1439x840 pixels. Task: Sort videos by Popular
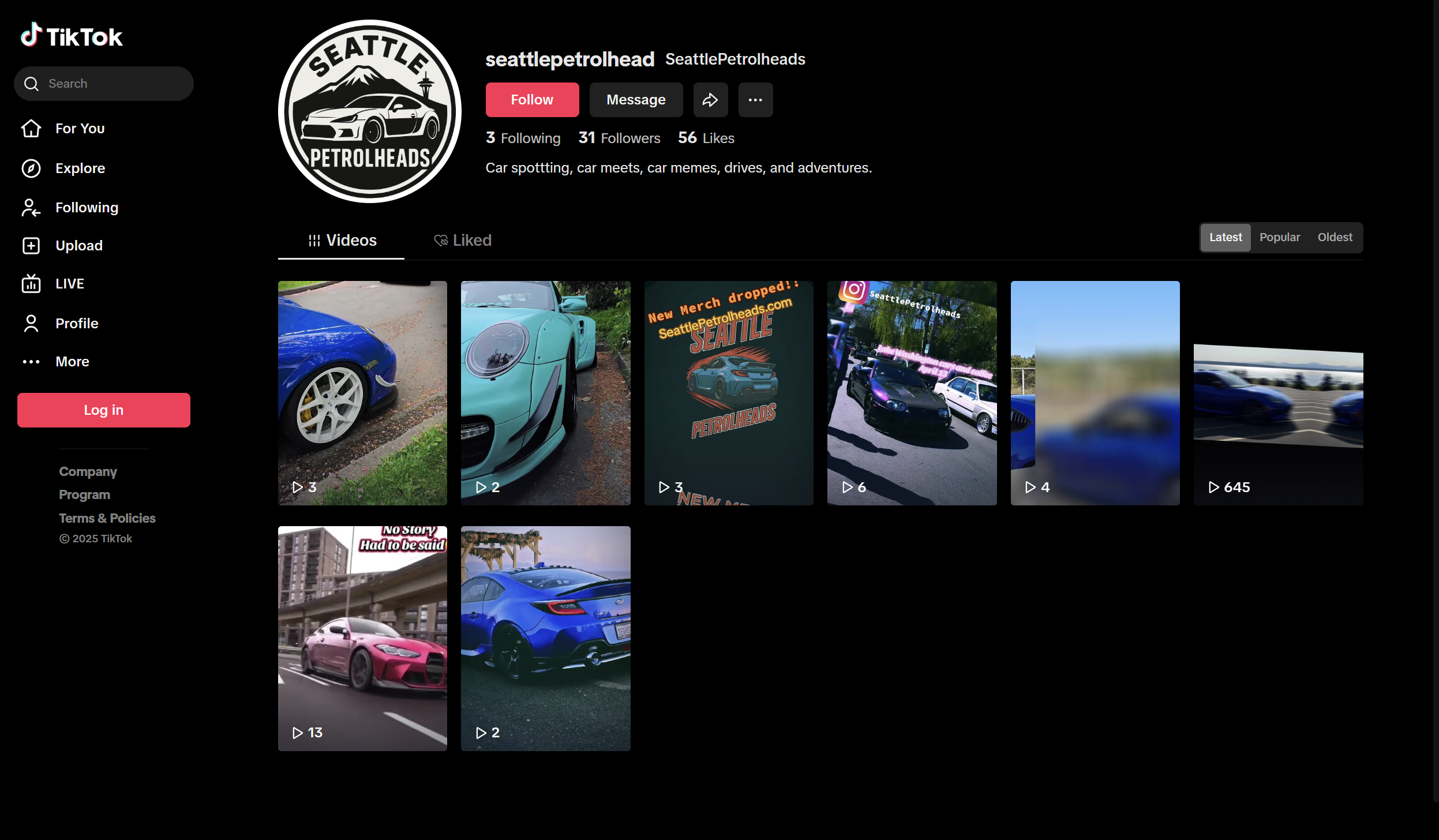pos(1279,237)
